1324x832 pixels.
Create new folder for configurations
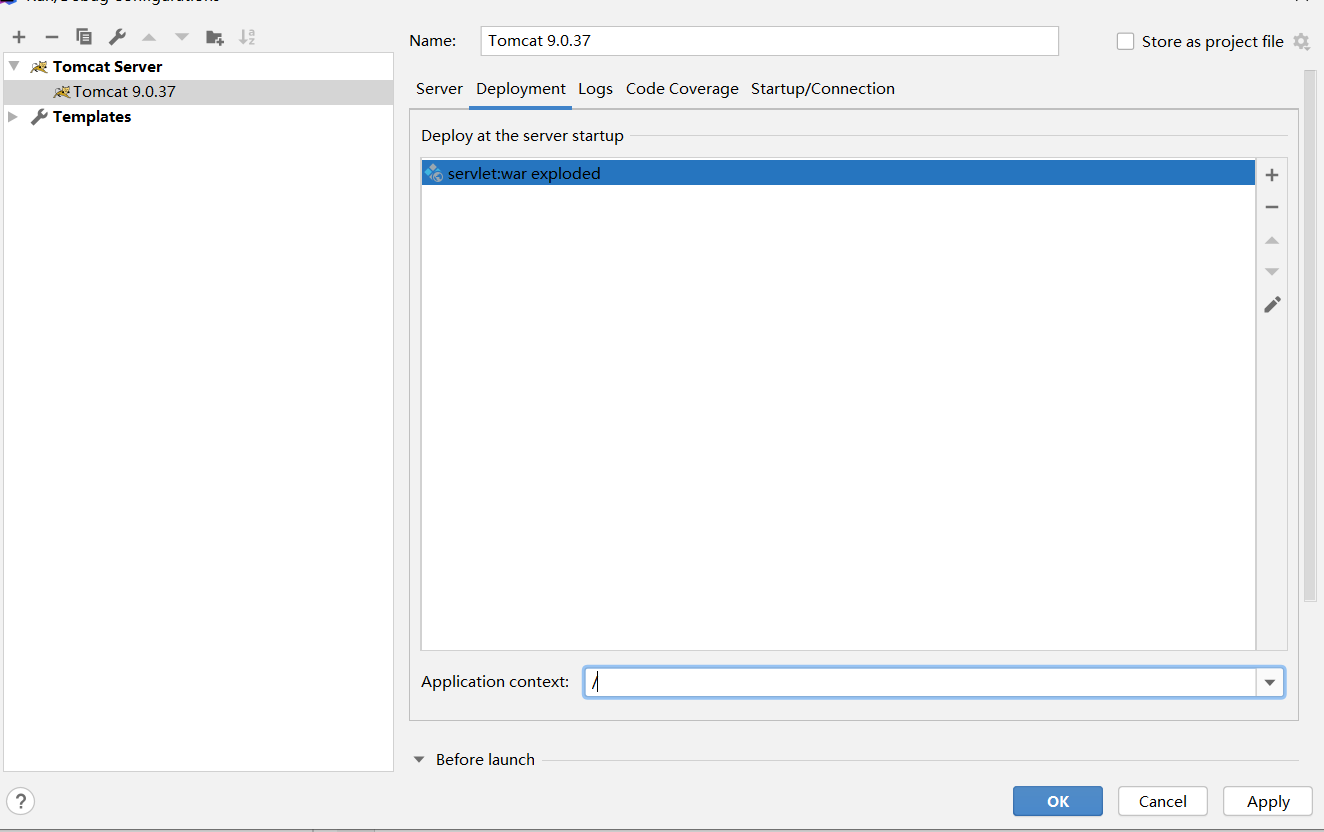pos(214,37)
